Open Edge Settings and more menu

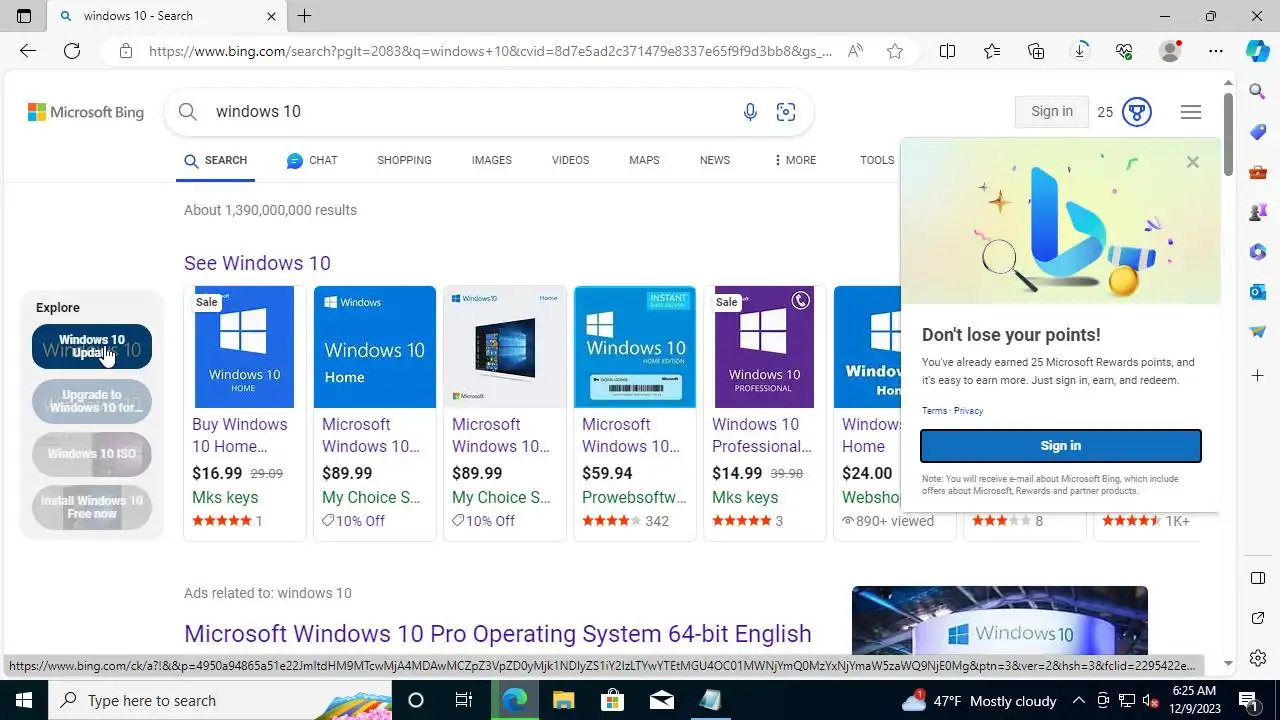(1215, 51)
